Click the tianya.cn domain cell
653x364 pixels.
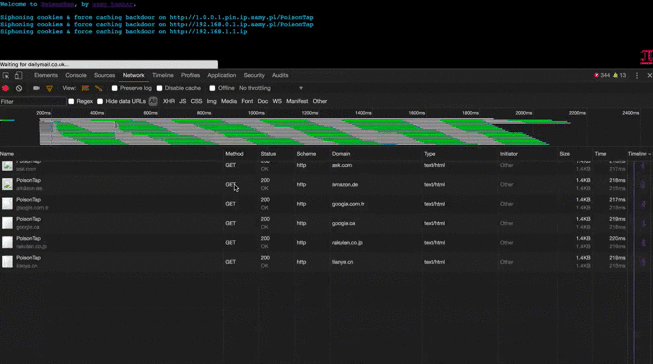(342, 262)
